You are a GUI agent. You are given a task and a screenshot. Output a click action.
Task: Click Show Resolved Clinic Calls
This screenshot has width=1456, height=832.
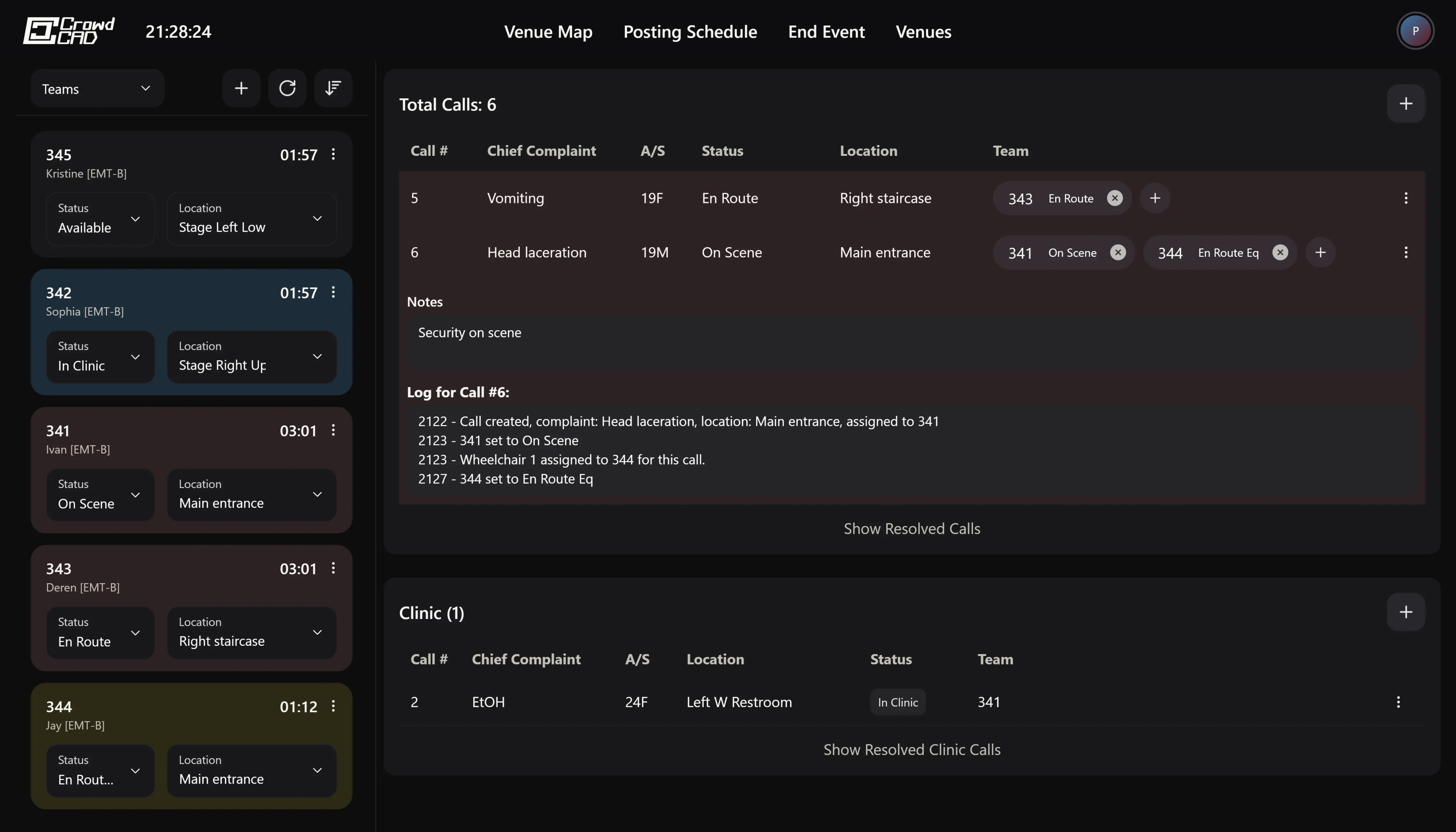coord(911,749)
